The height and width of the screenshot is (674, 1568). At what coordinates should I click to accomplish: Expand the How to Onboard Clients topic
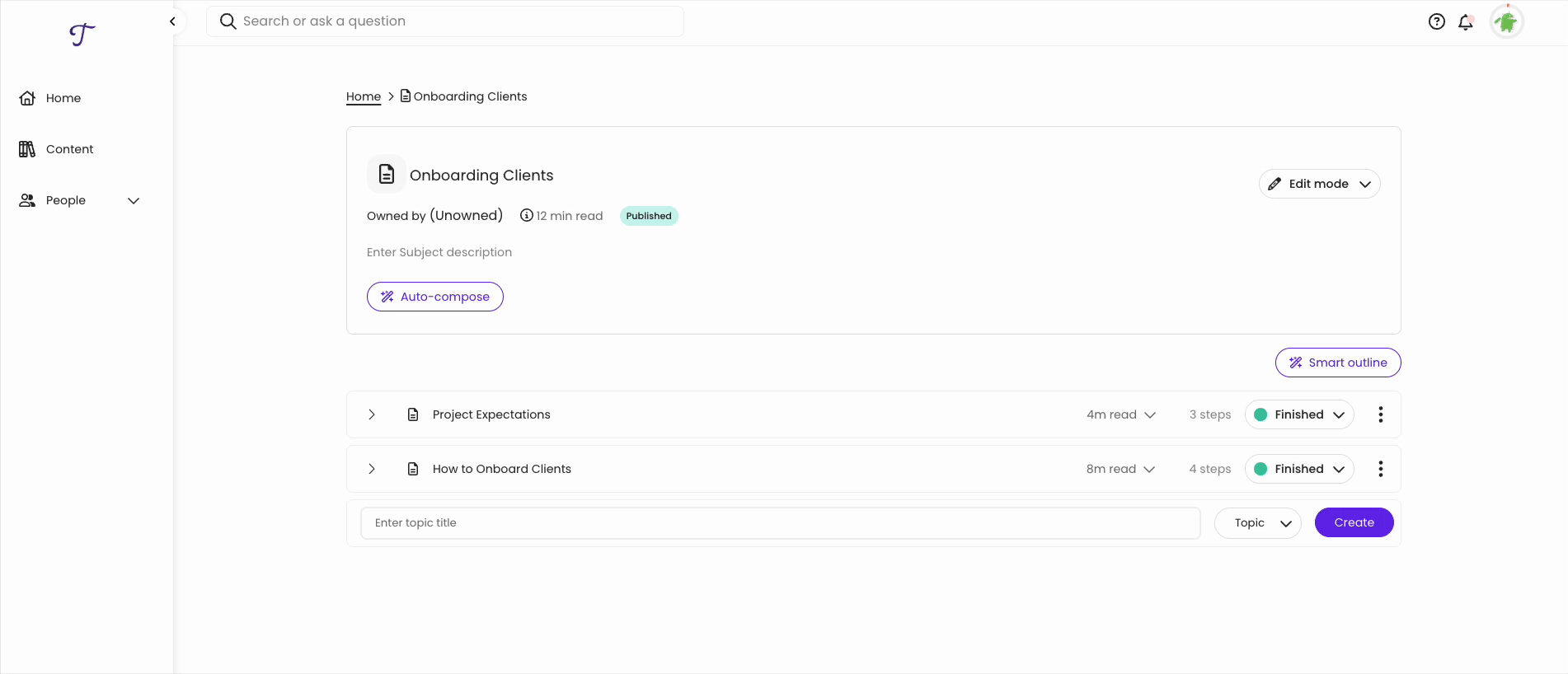pyautogui.click(x=372, y=469)
